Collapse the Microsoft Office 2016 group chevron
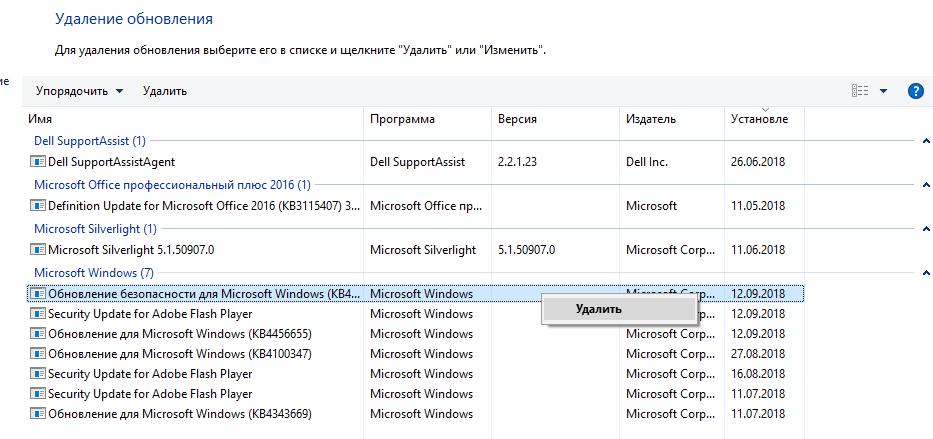This screenshot has width=933, height=439. pyautogui.click(x=925, y=185)
